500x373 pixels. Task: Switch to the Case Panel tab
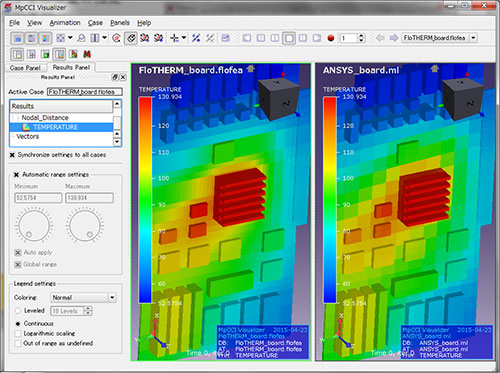(25, 68)
